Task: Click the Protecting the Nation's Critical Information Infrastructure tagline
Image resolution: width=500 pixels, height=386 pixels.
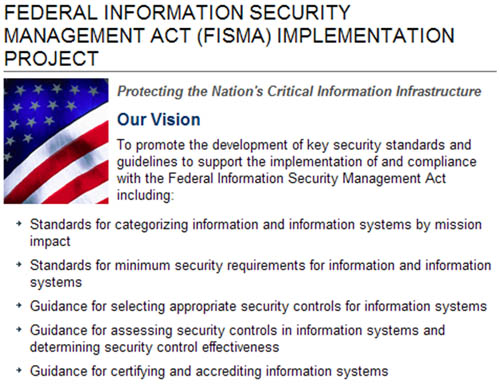Action: pos(299,91)
